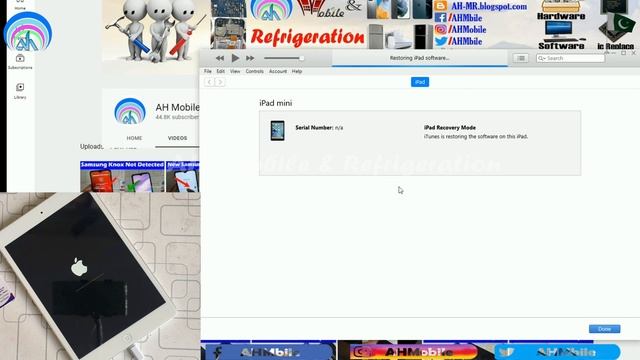Select the blue iPad button
This screenshot has width=640, height=360.
click(420, 82)
